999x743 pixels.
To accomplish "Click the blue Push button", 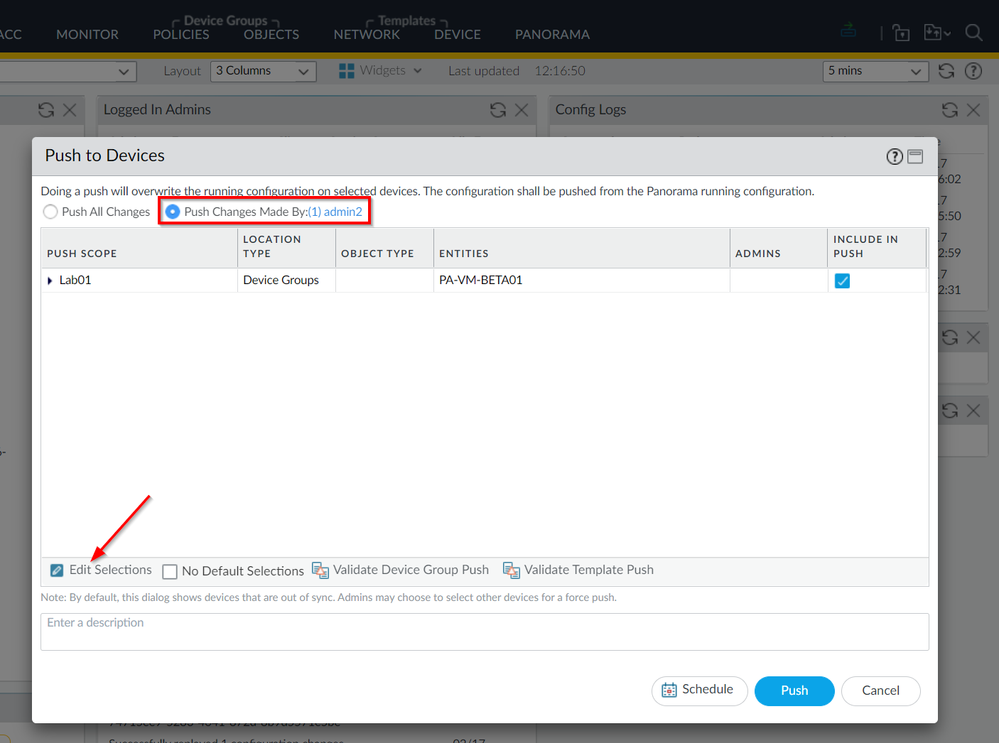I will [x=794, y=691].
